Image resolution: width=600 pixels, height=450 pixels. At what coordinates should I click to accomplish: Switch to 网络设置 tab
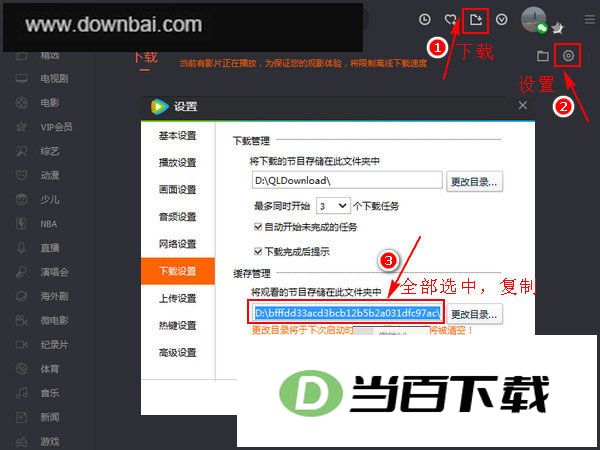(x=178, y=244)
